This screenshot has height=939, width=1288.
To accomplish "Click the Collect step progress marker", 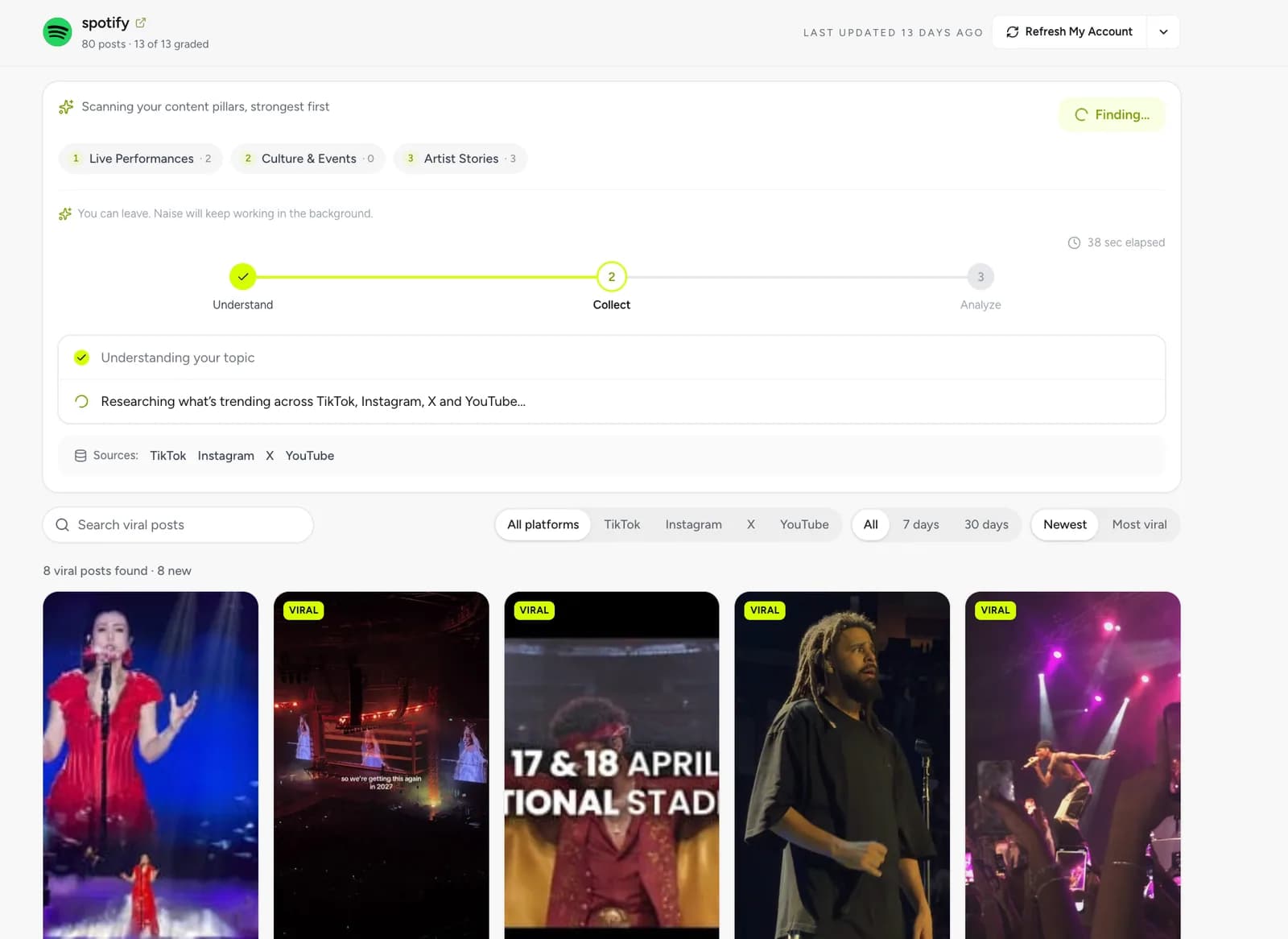I will click(x=611, y=276).
